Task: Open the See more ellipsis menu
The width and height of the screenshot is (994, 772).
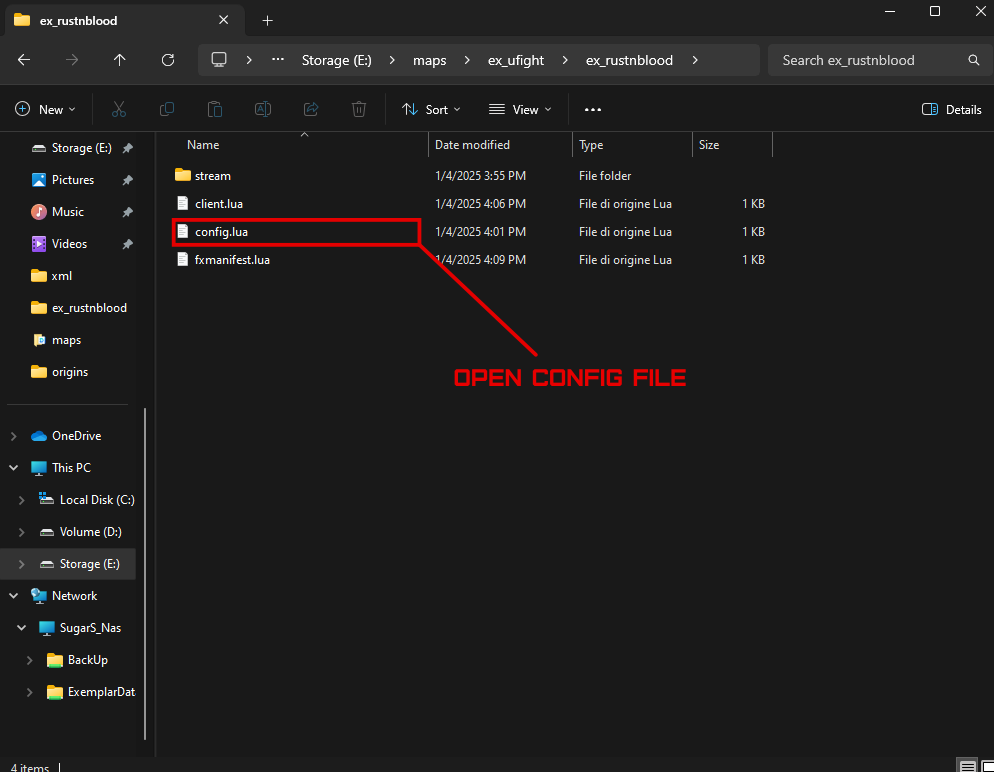Action: [x=593, y=110]
